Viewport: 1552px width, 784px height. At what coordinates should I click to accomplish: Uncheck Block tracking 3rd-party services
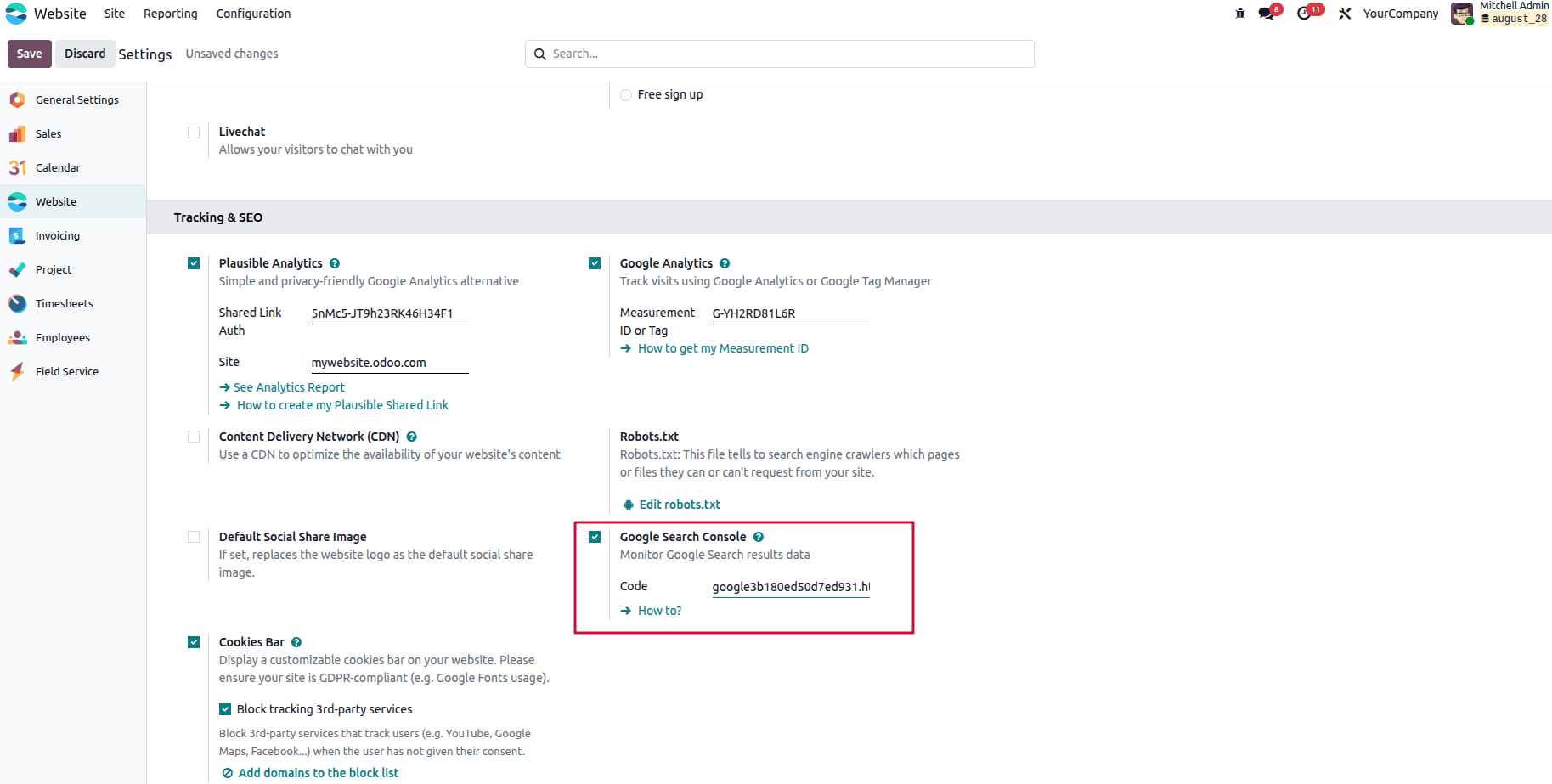[x=225, y=709]
